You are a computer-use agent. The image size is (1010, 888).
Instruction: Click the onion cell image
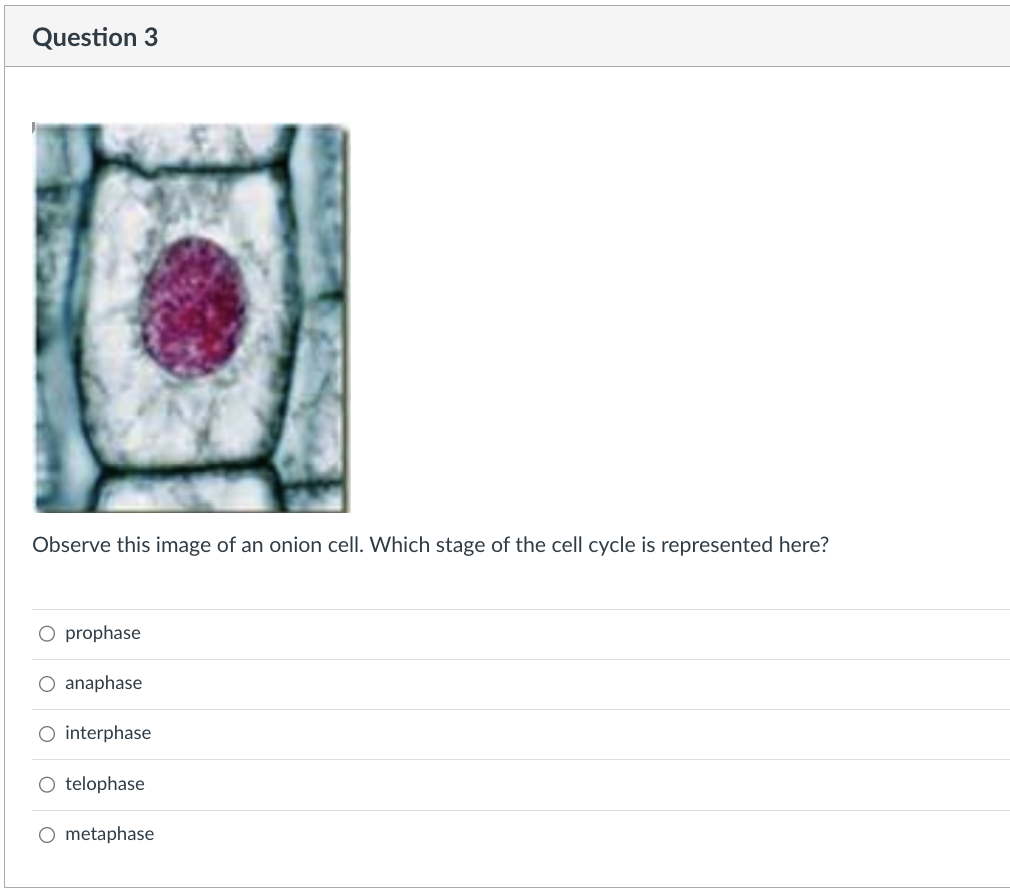coord(190,315)
